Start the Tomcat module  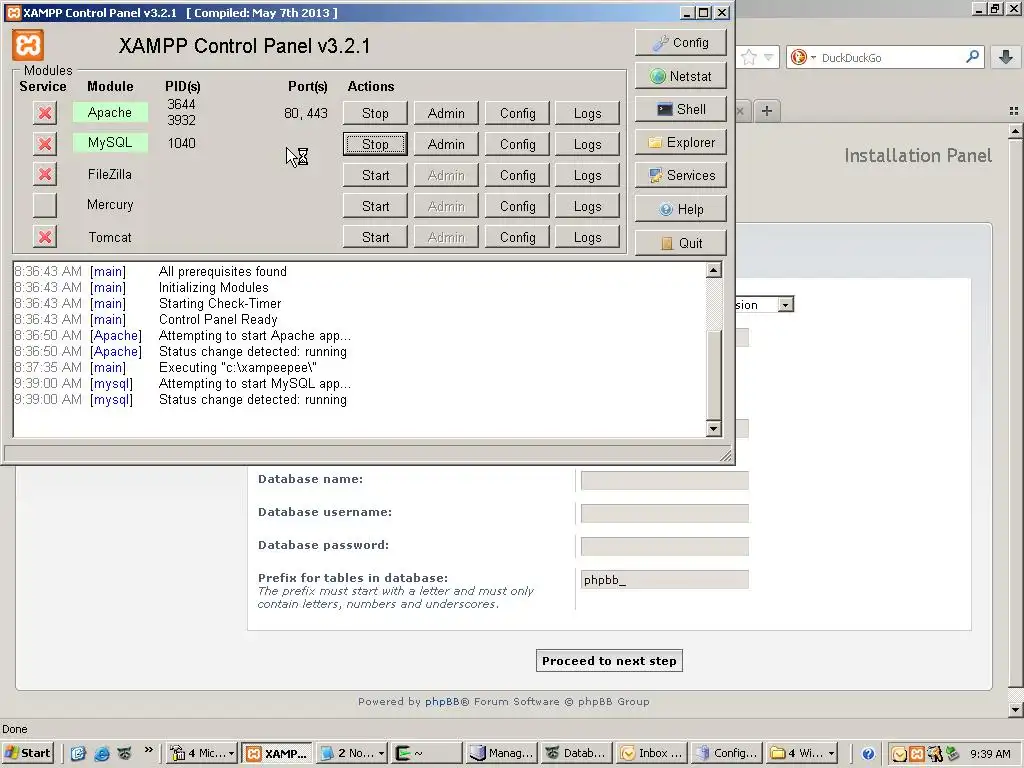click(375, 237)
